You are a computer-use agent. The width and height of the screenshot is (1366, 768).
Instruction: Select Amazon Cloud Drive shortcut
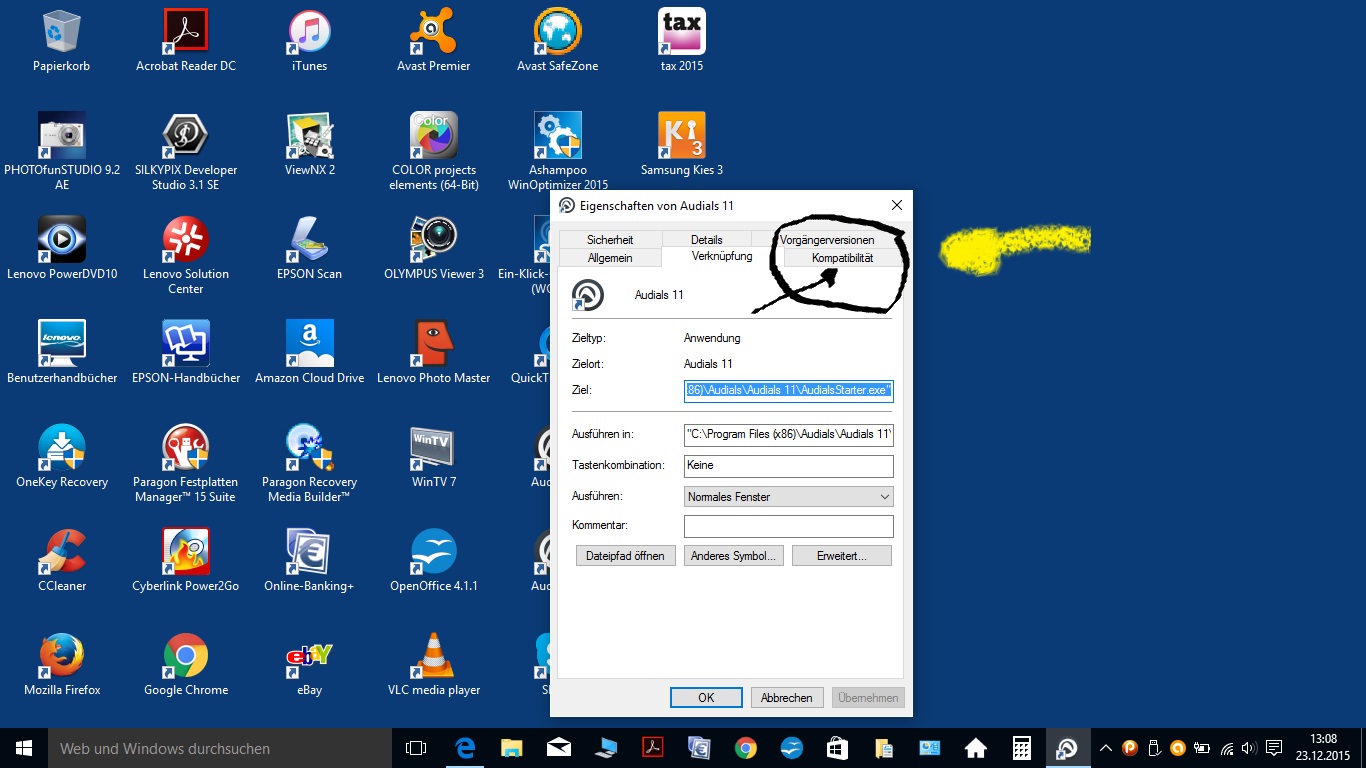coord(310,353)
